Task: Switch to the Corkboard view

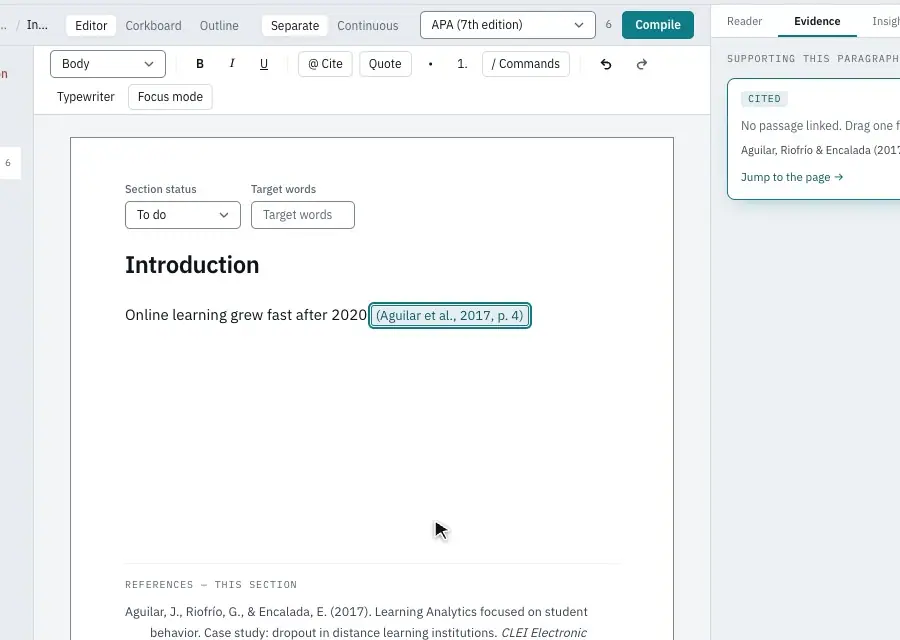Action: (x=153, y=25)
